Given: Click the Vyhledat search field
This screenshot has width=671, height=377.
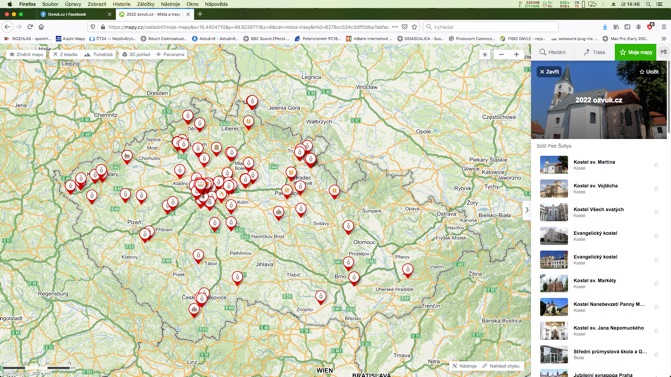Looking at the screenshot, I should click(x=491, y=27).
